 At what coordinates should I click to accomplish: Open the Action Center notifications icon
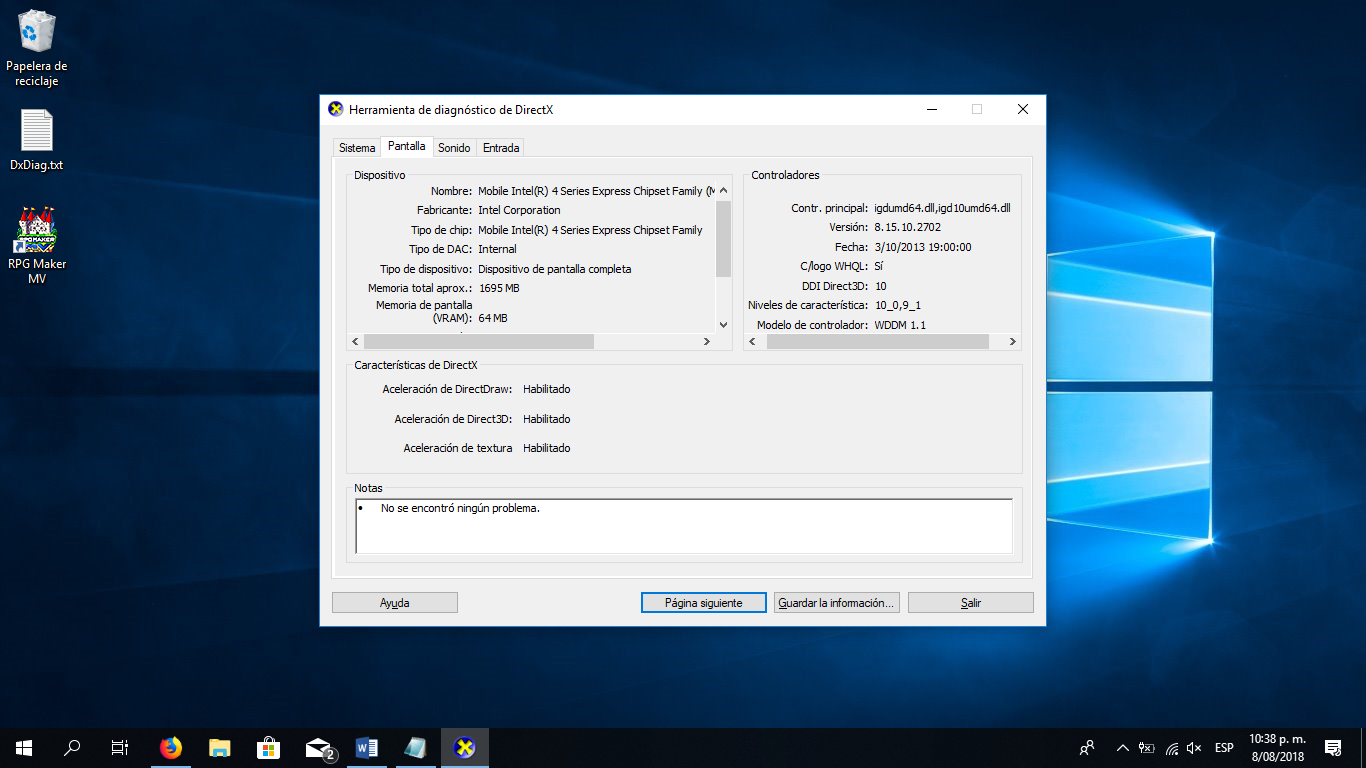point(1333,747)
